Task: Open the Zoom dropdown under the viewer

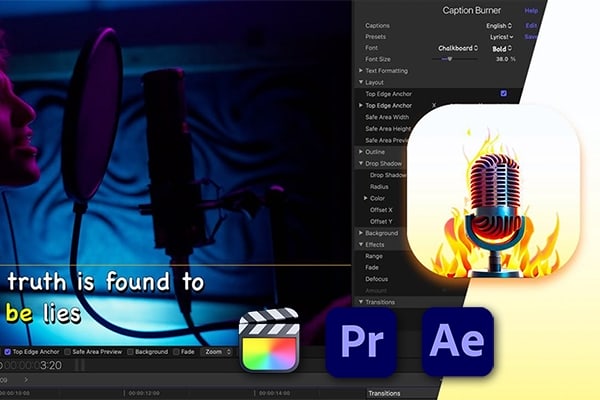Action: pos(217,352)
